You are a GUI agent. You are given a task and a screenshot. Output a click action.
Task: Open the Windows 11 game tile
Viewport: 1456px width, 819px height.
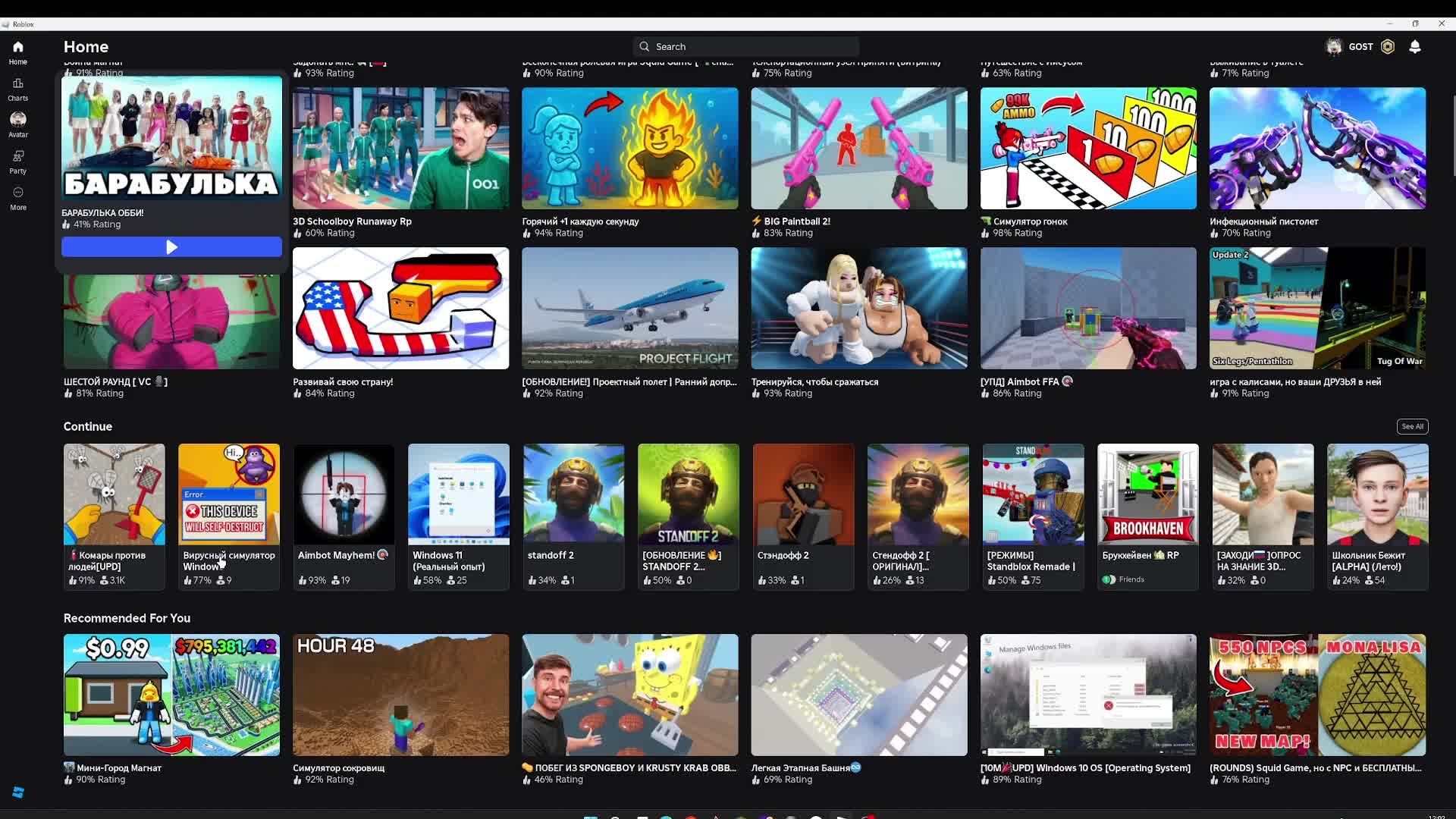point(458,494)
